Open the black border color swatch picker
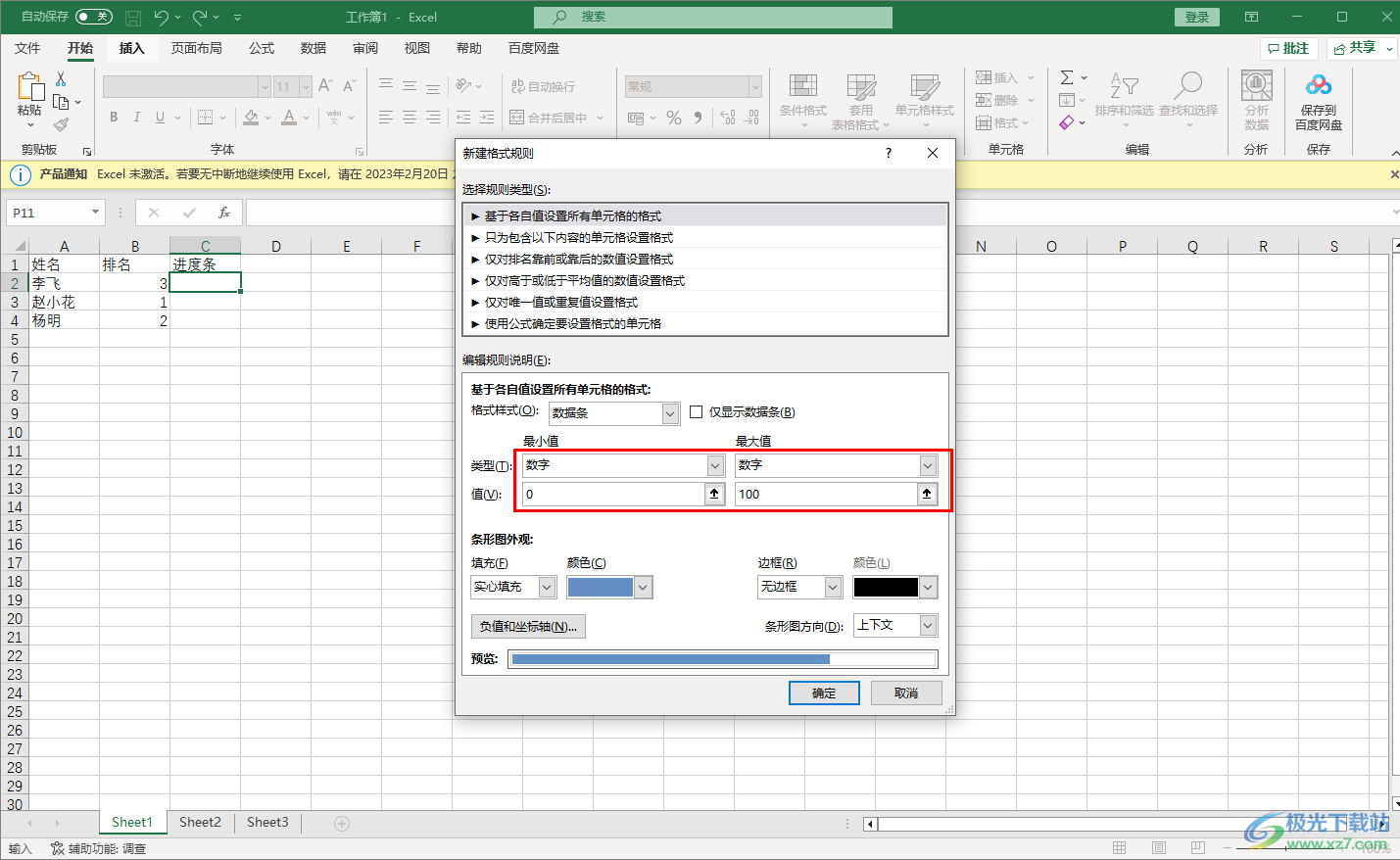 point(895,587)
